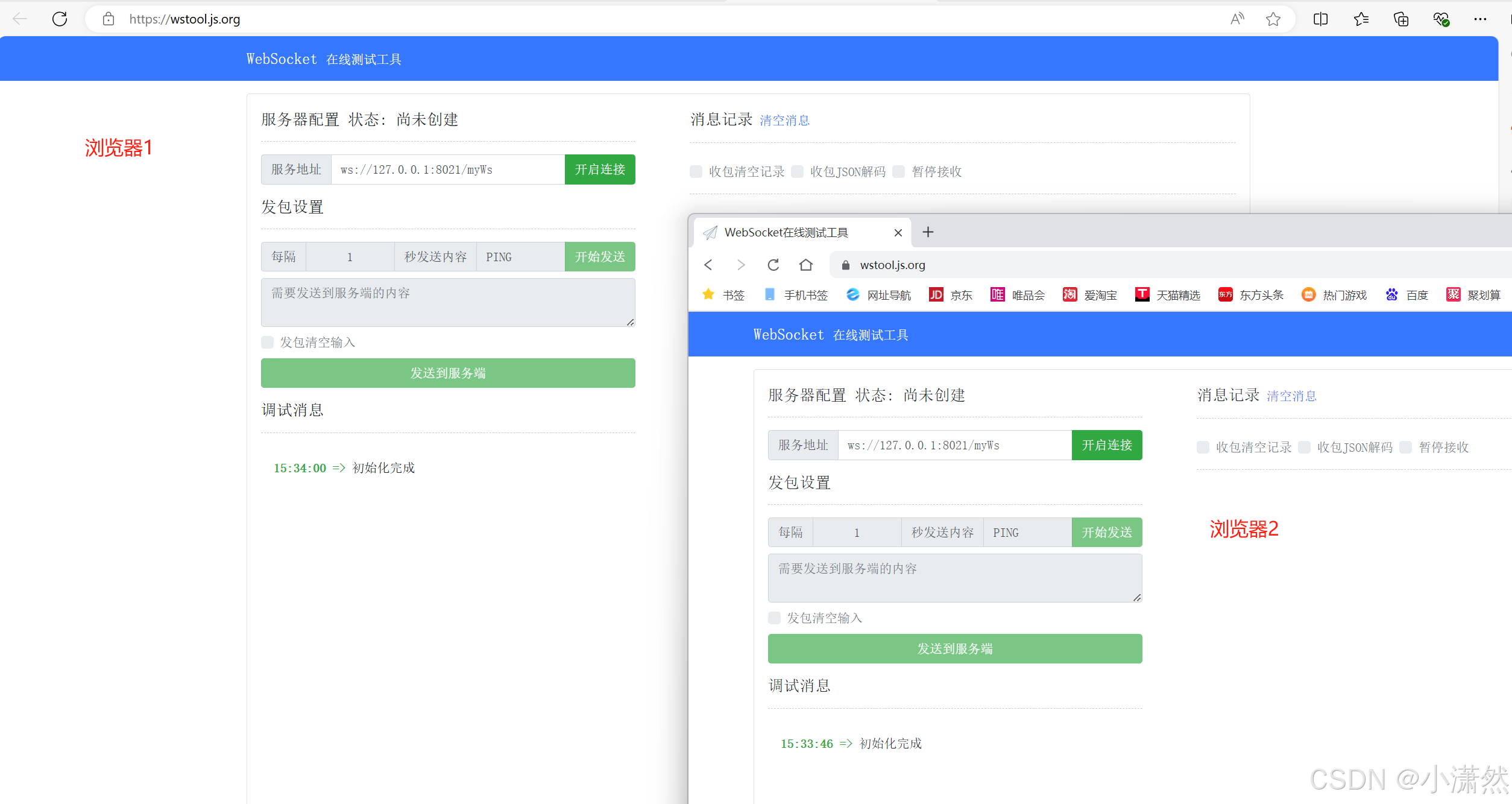Open 热门游戏 bookmark in browser 2

(1334, 295)
